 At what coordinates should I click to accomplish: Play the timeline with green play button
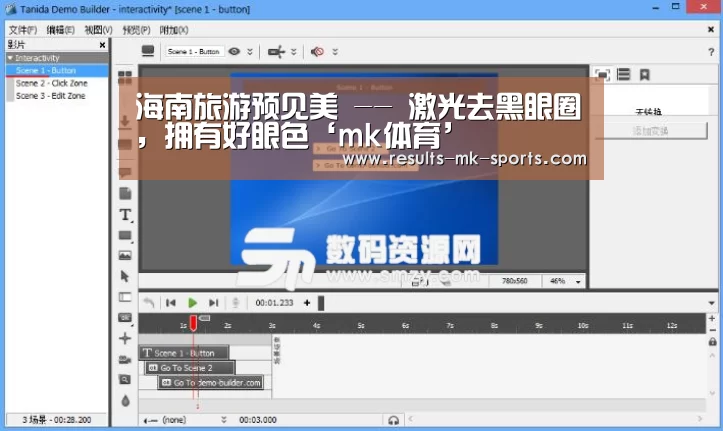[x=192, y=303]
